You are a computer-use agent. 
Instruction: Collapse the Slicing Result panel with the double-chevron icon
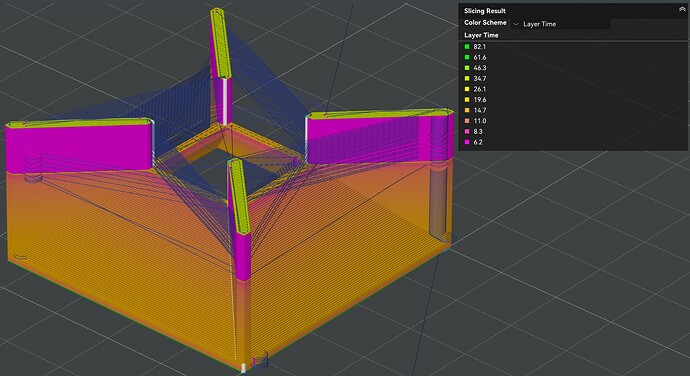coord(682,10)
